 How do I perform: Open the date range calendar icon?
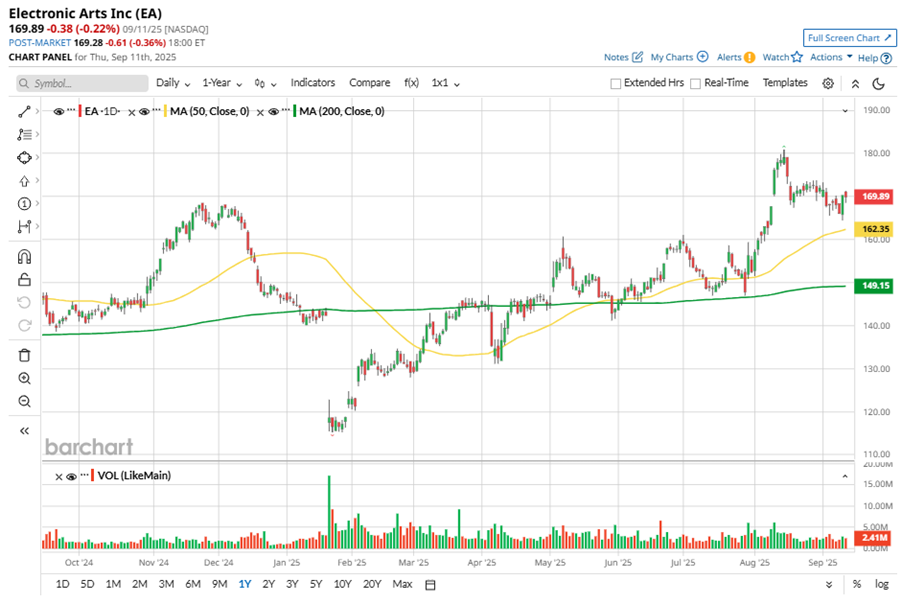[x=430, y=585]
